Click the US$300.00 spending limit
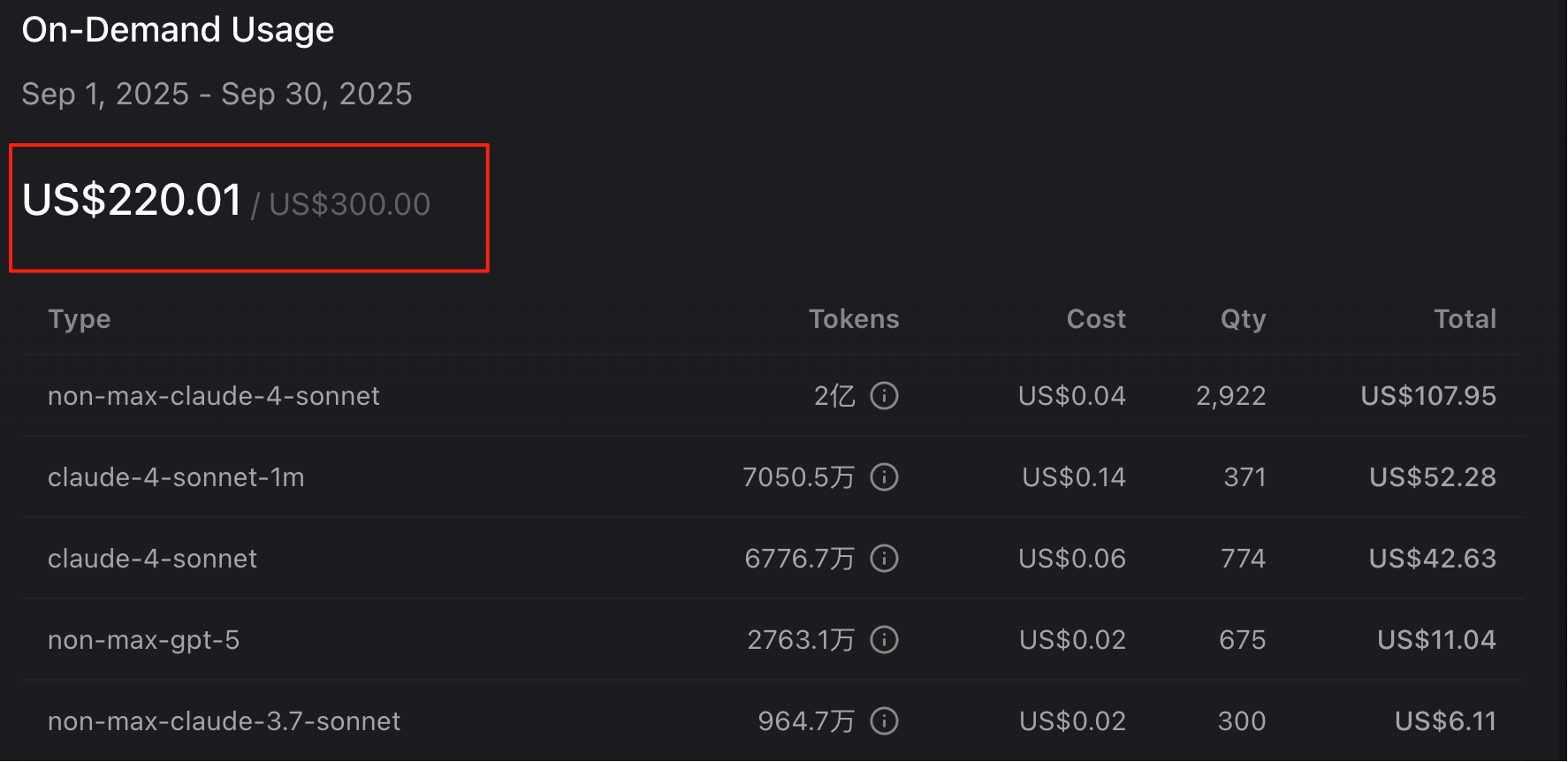This screenshot has height=762, width=1568. tap(349, 204)
